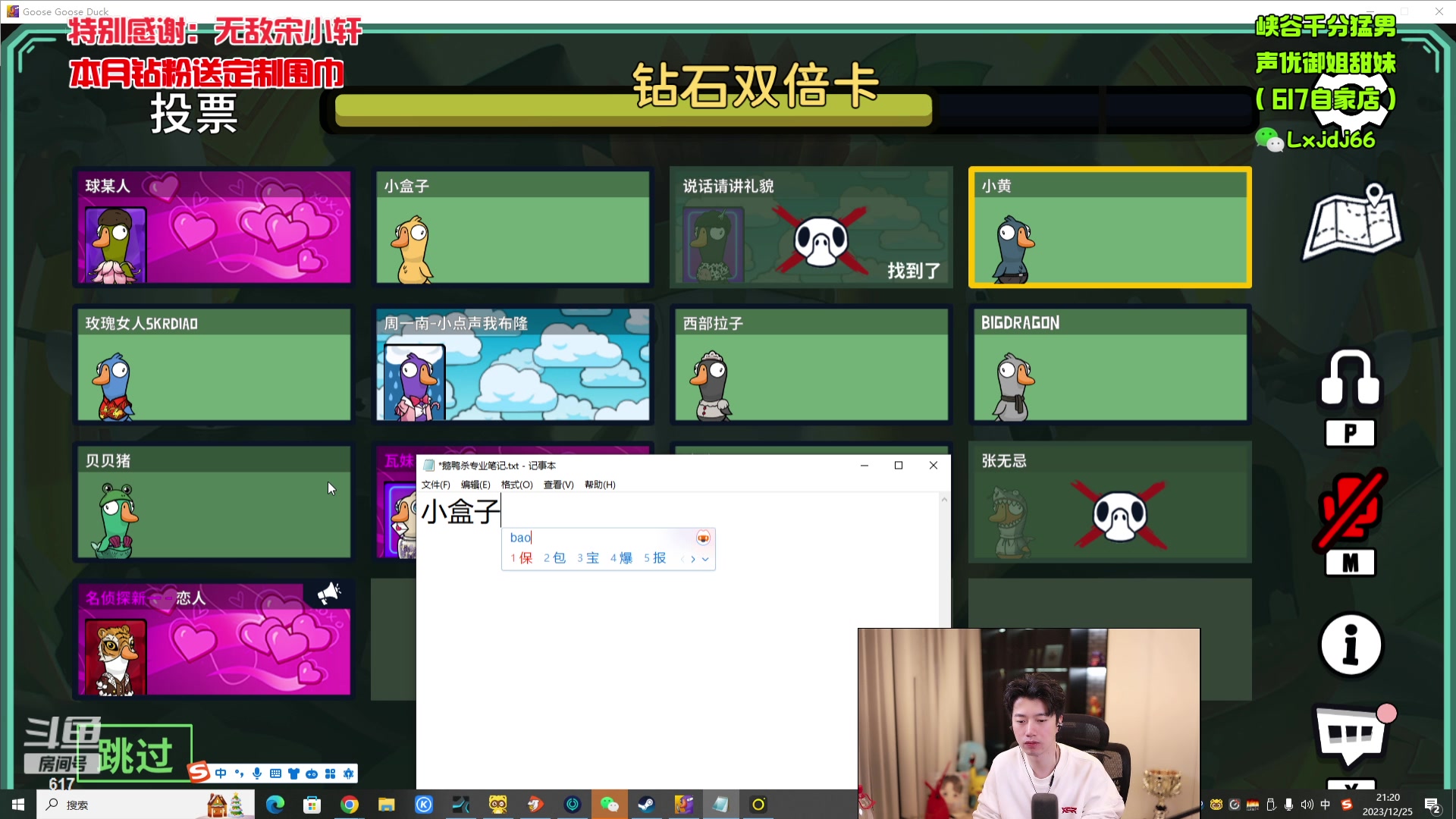
Task: Open Microsoft Edge from the taskbar
Action: tap(275, 805)
